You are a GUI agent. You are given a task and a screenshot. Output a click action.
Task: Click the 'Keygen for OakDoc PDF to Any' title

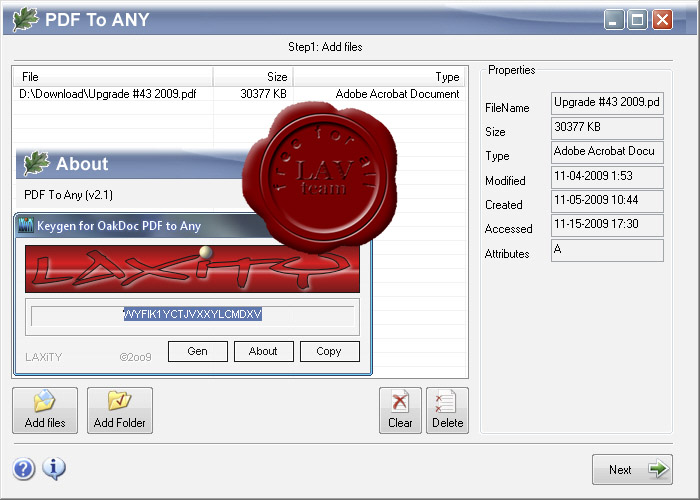(x=119, y=226)
